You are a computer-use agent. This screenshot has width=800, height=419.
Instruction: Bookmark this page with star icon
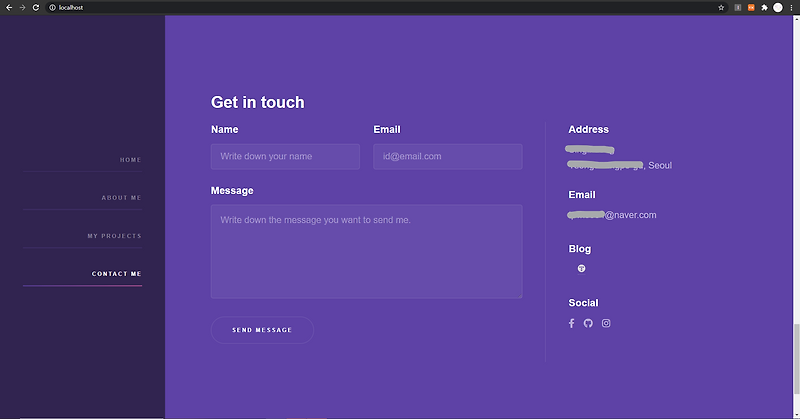tap(721, 7)
